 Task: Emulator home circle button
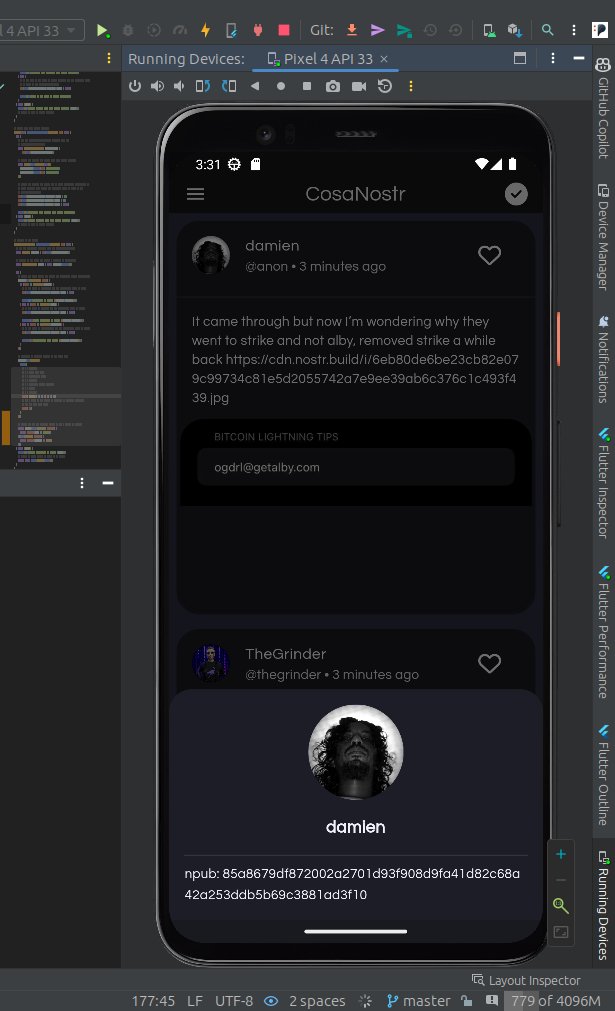point(281,86)
